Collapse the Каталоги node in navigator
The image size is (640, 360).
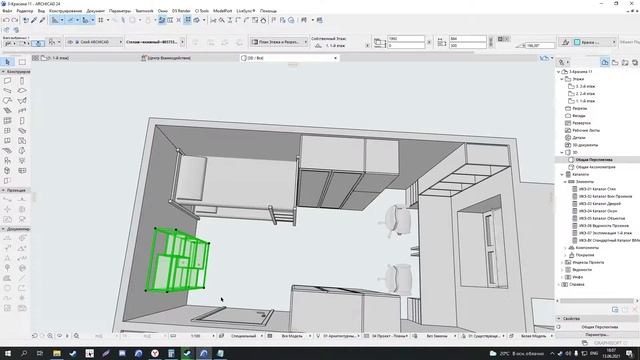pos(562,174)
